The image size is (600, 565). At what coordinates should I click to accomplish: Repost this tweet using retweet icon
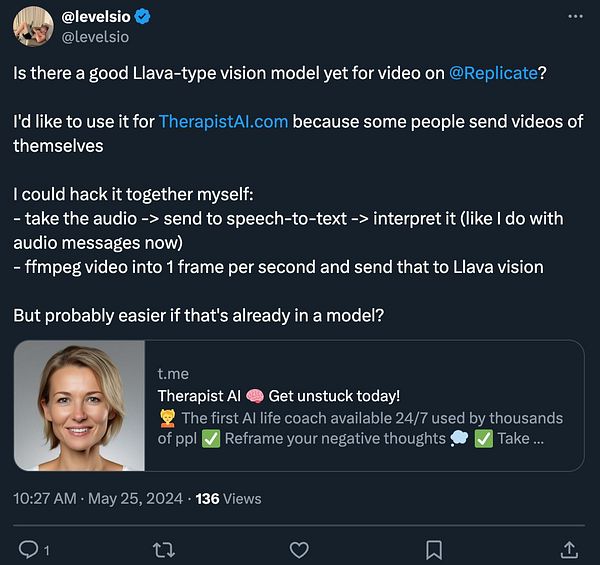164,549
